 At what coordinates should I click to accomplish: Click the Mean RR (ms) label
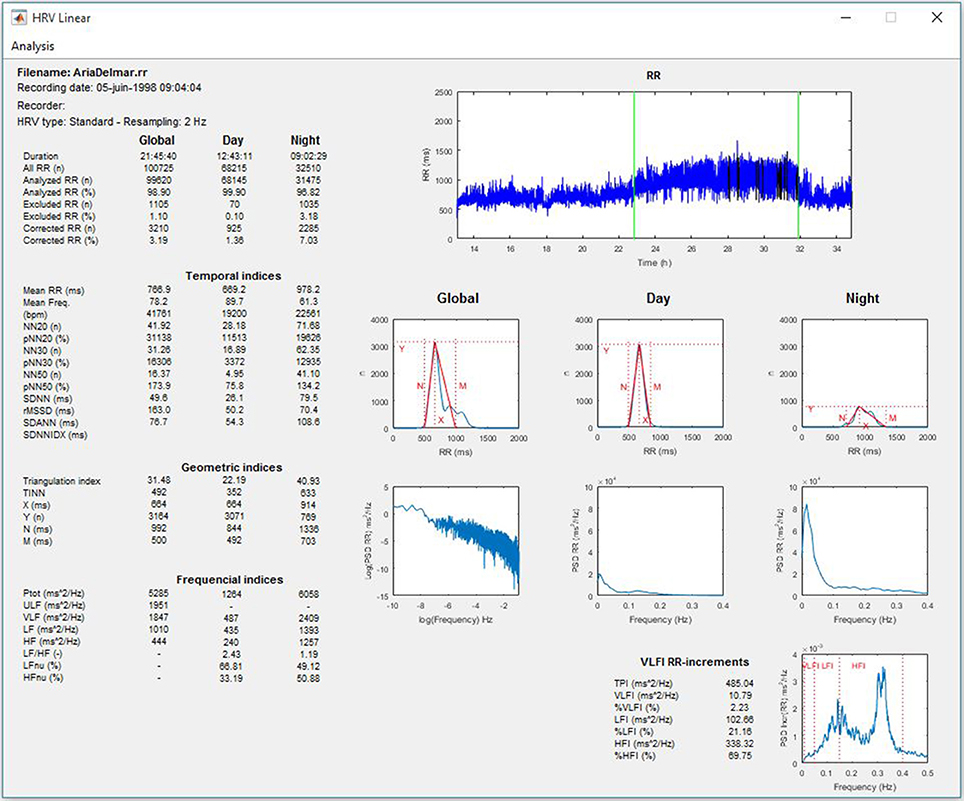coord(53,291)
